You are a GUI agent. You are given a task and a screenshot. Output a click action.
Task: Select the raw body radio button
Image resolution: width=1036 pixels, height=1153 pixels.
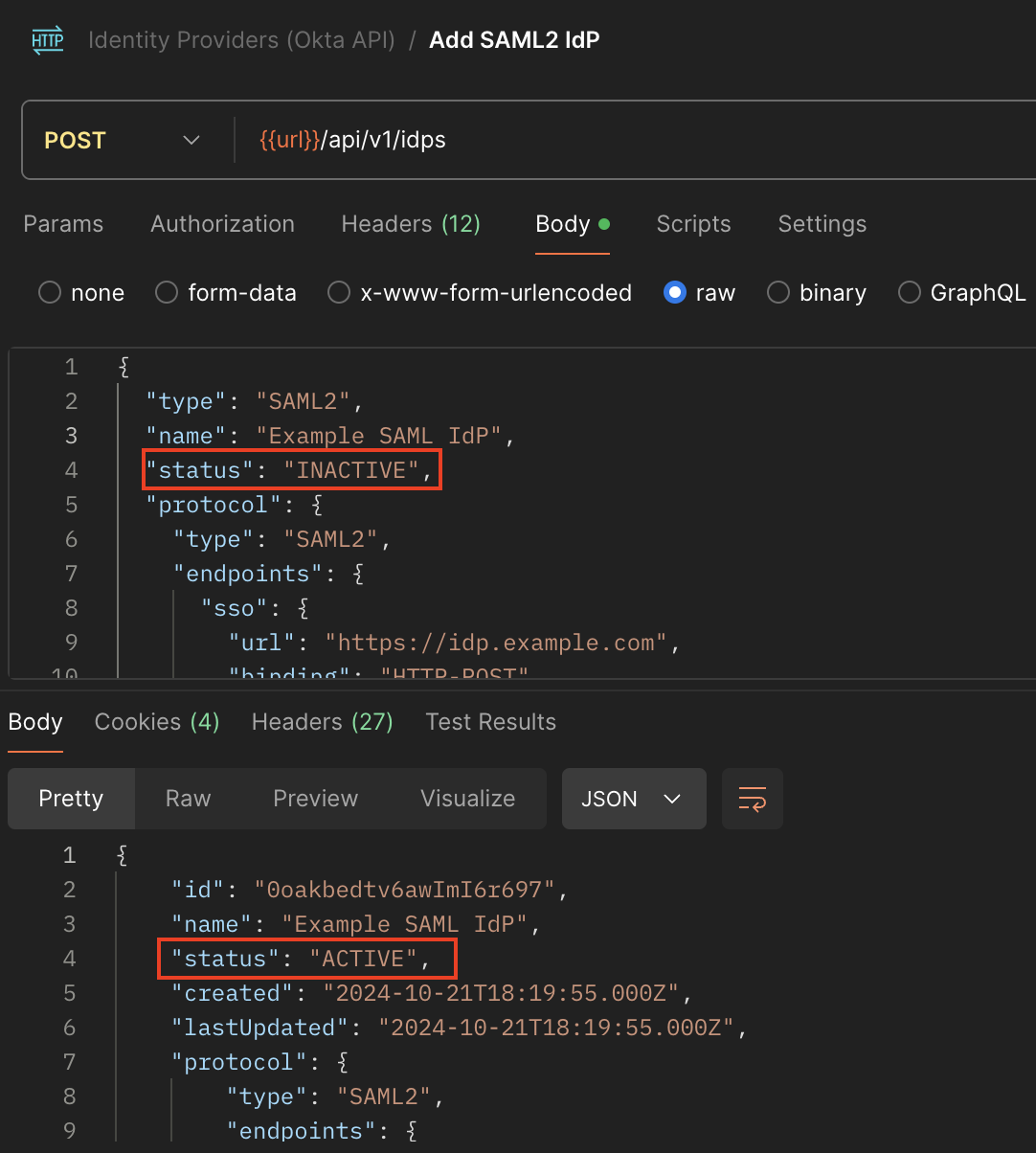(675, 293)
